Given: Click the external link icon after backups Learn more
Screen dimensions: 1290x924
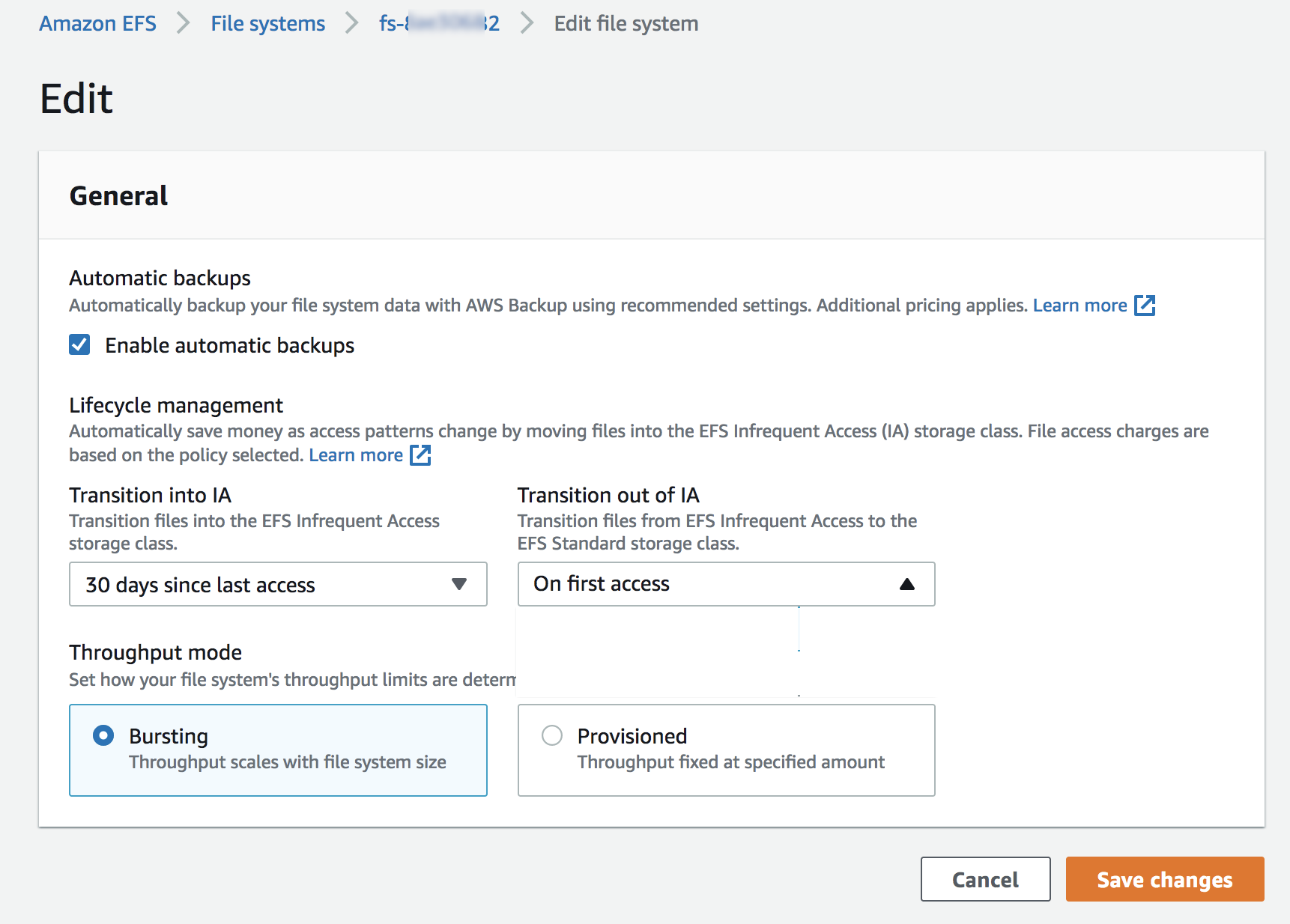Looking at the screenshot, I should 1144,306.
